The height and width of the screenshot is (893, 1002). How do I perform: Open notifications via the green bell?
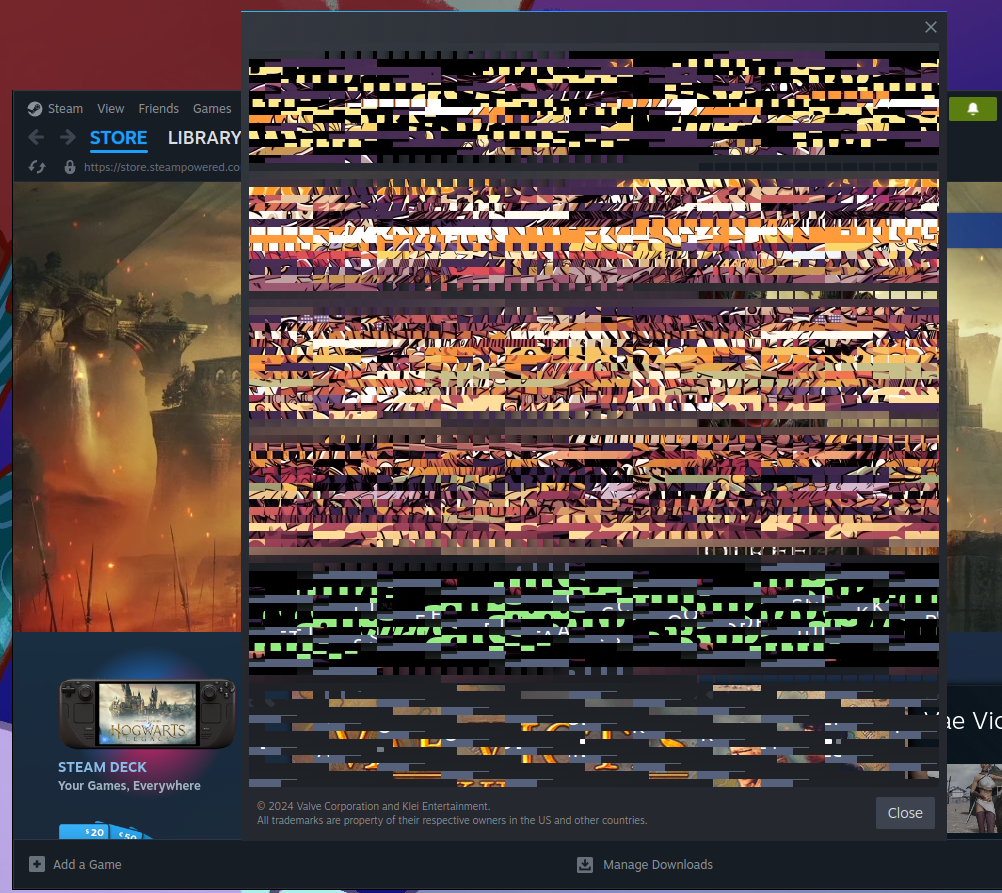pos(973,109)
